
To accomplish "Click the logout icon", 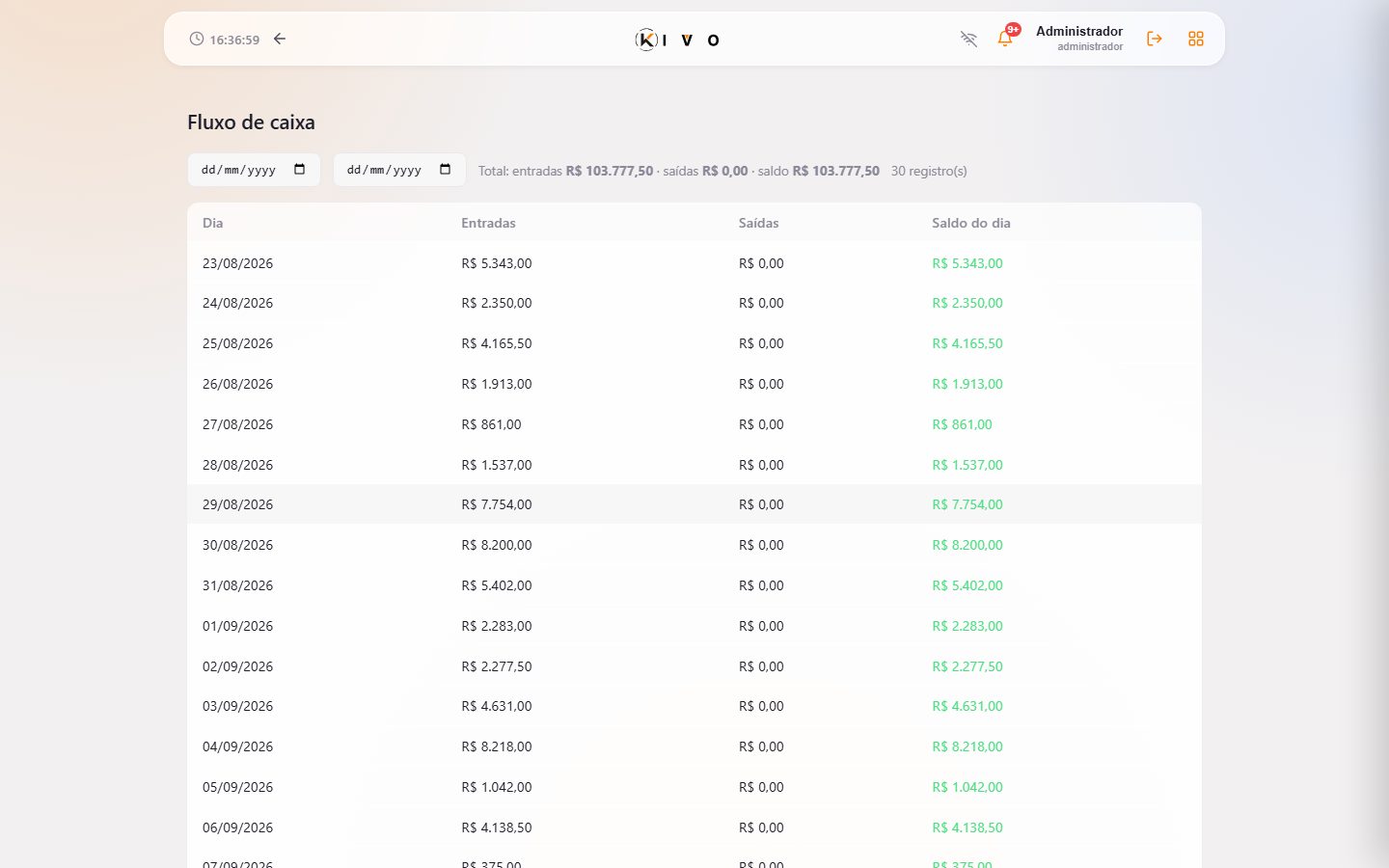I will pos(1154,39).
